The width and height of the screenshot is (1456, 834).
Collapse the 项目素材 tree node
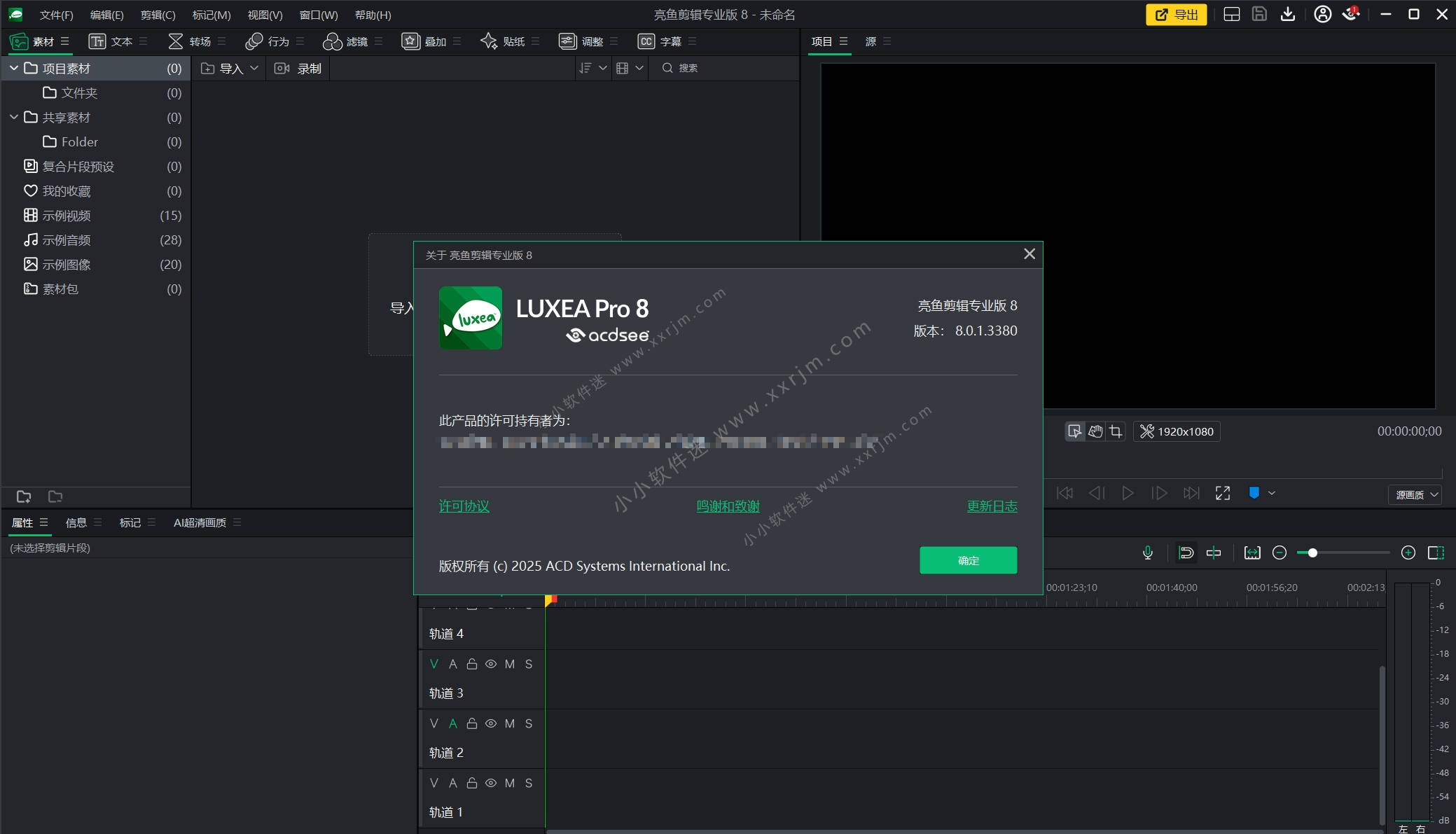pos(13,68)
